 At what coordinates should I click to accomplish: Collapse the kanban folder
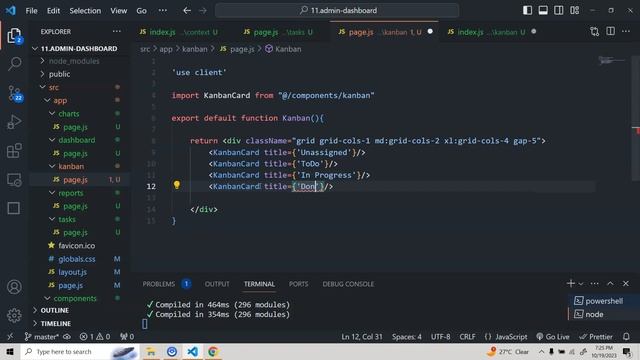71,167
